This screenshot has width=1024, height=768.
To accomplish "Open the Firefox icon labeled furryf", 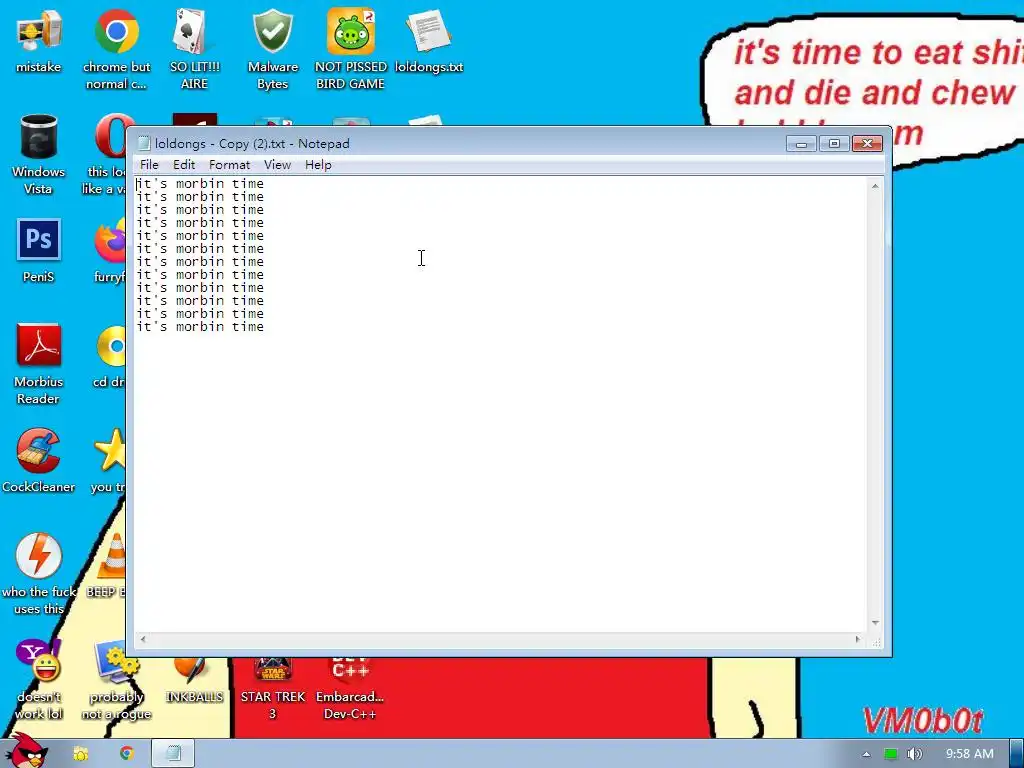I will click(109, 251).
